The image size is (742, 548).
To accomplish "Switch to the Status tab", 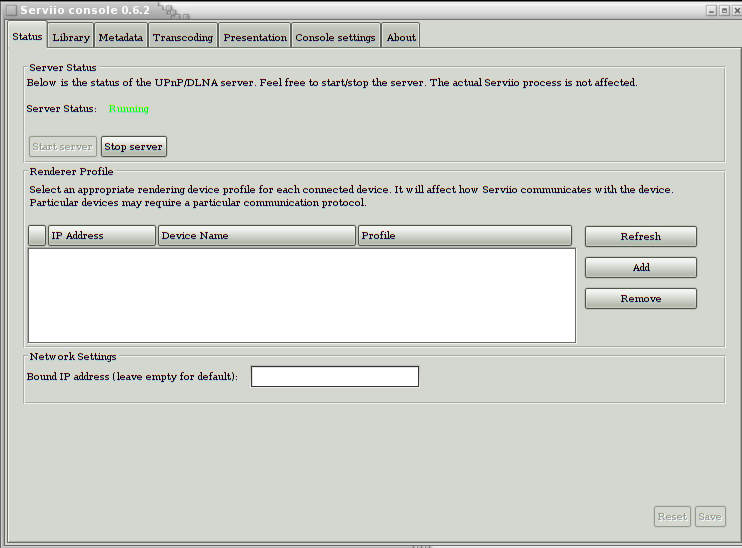I will click(x=27, y=36).
